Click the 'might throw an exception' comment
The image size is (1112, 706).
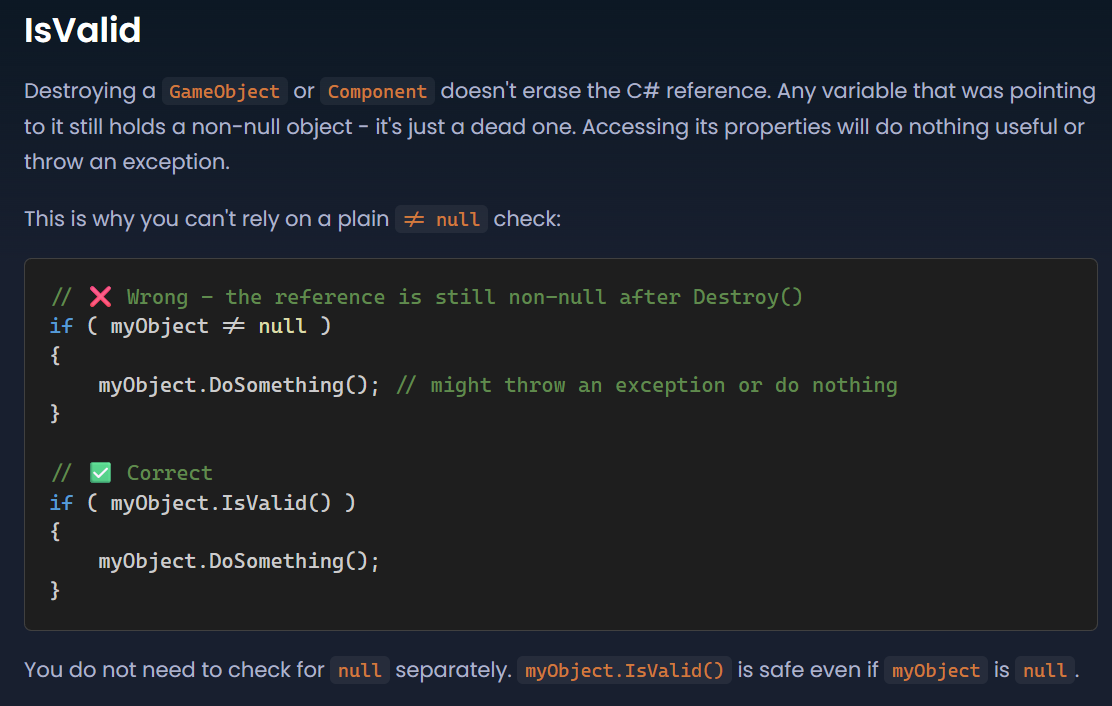647,385
